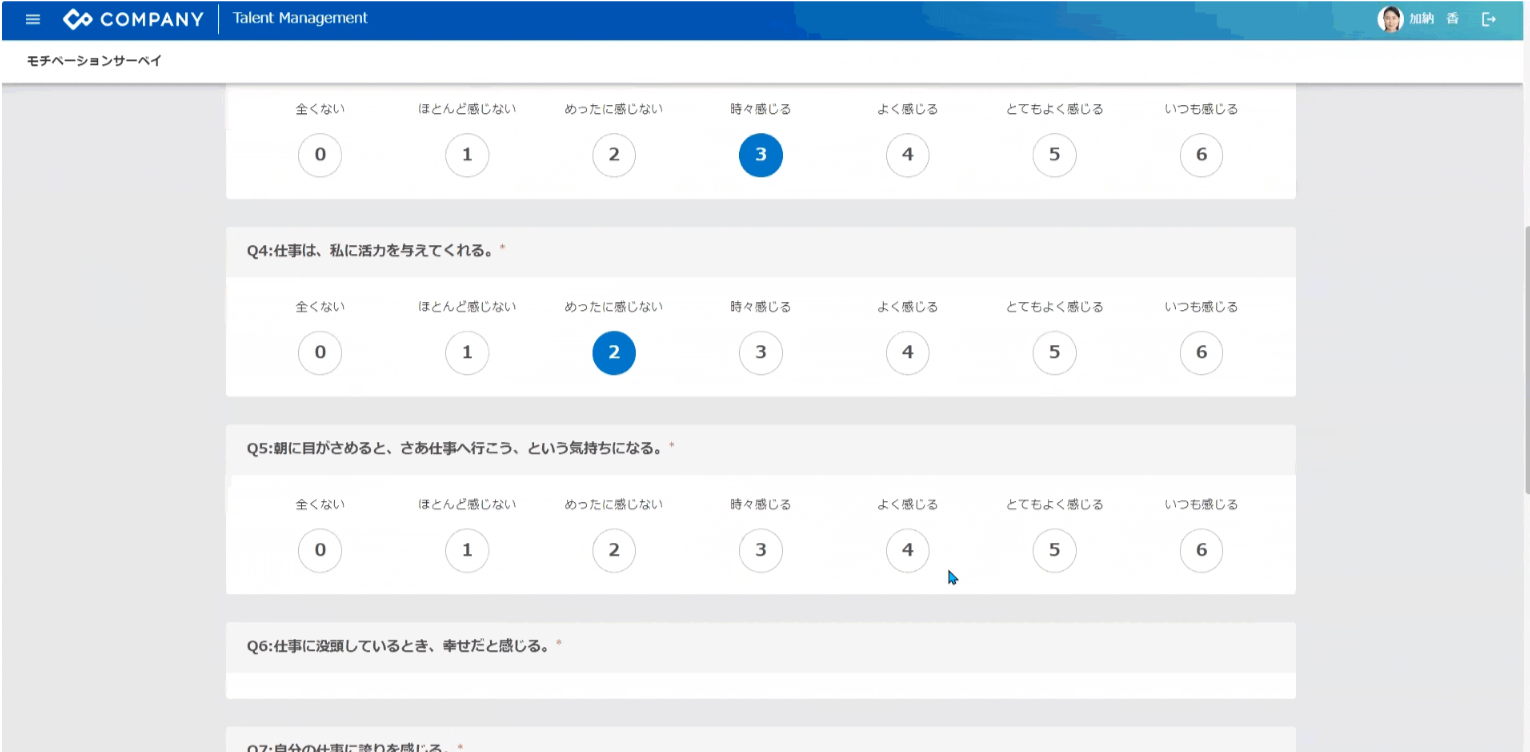Select rating 5 for question Q4

click(1054, 352)
